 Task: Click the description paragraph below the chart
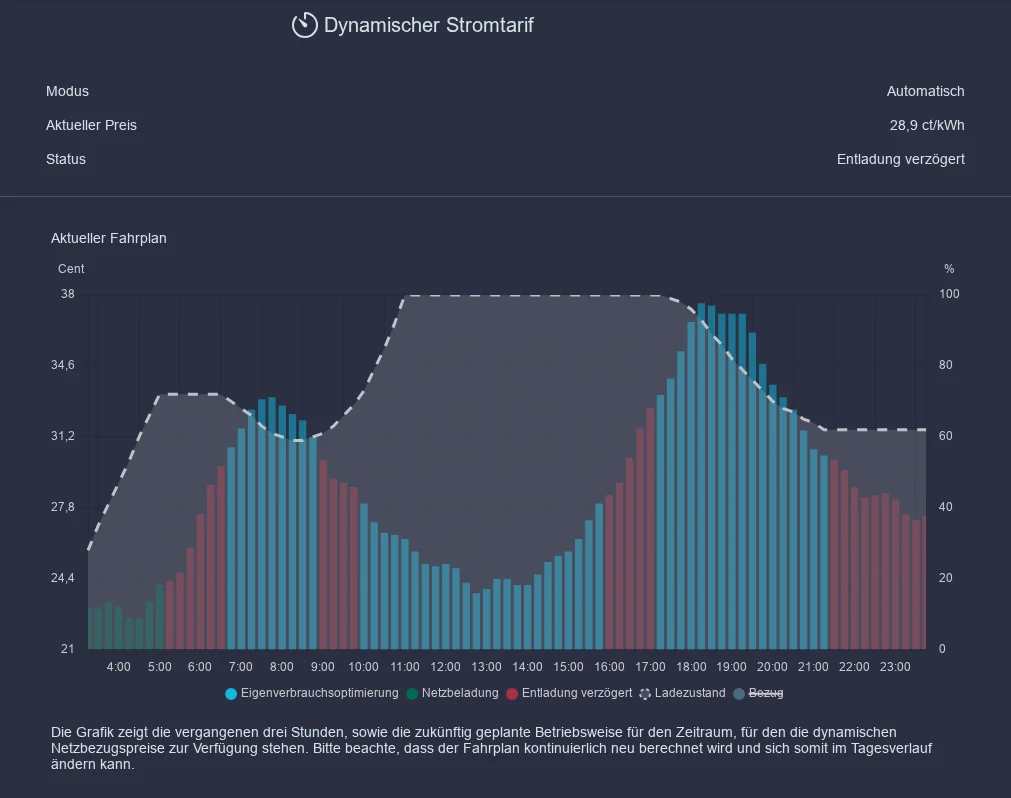[x=491, y=748]
